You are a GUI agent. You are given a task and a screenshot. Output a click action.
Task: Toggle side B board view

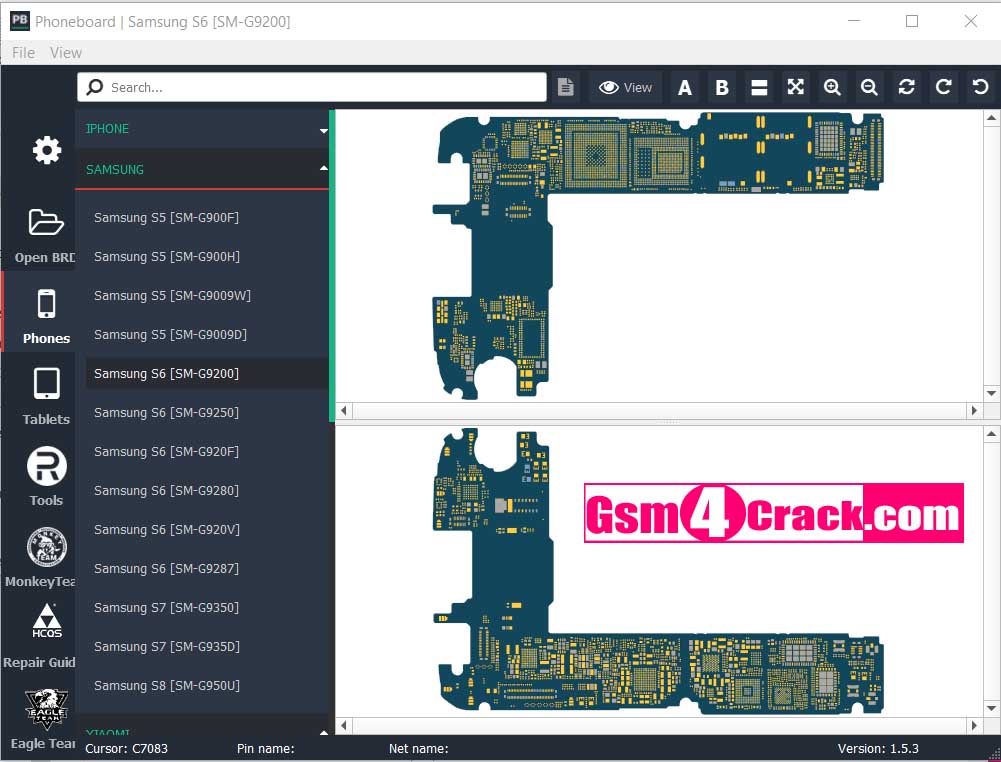(722, 87)
